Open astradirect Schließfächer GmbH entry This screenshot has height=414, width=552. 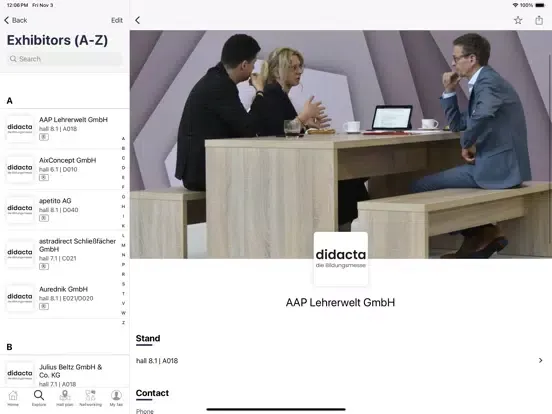tap(65, 253)
